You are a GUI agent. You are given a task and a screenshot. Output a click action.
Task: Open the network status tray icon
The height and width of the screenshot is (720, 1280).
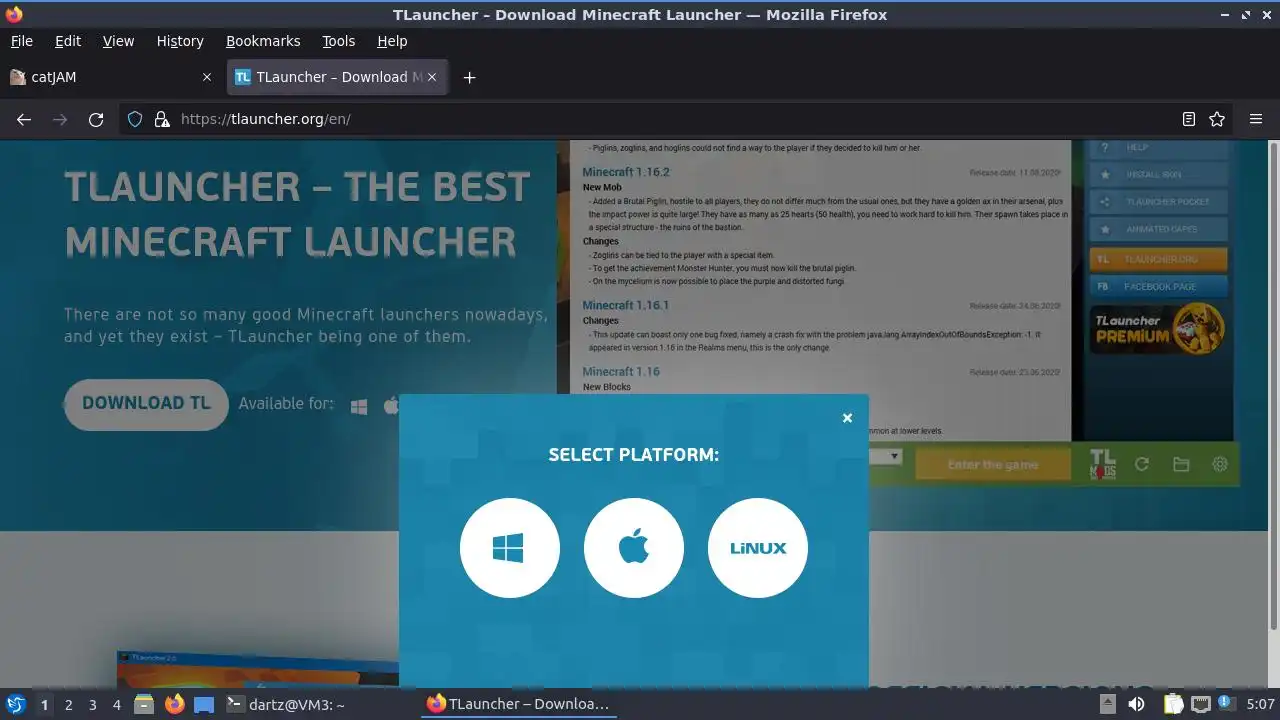(x=1200, y=704)
